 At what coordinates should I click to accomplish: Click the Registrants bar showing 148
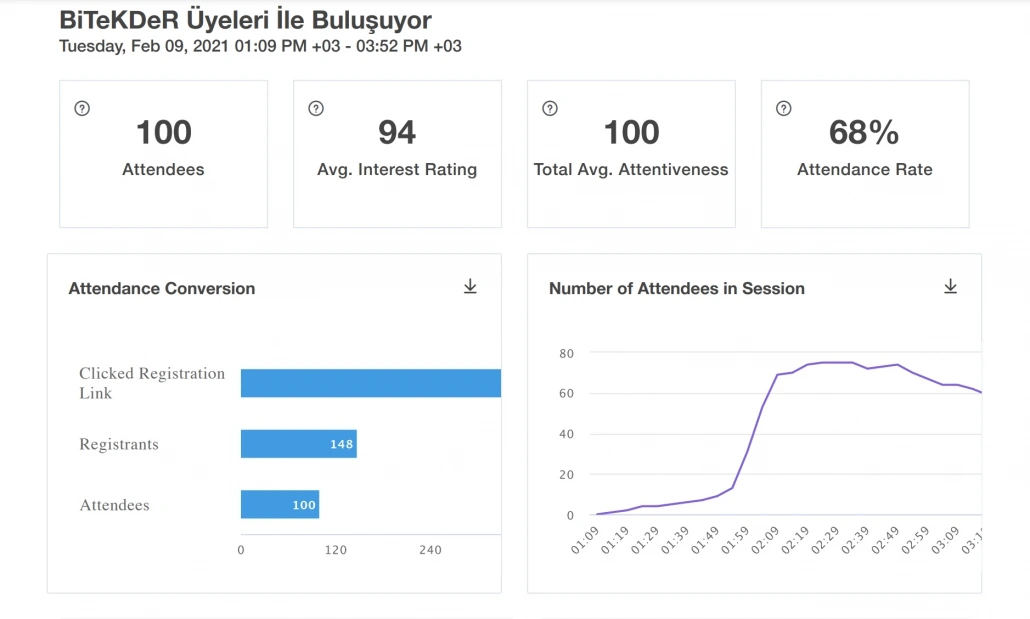coord(298,444)
